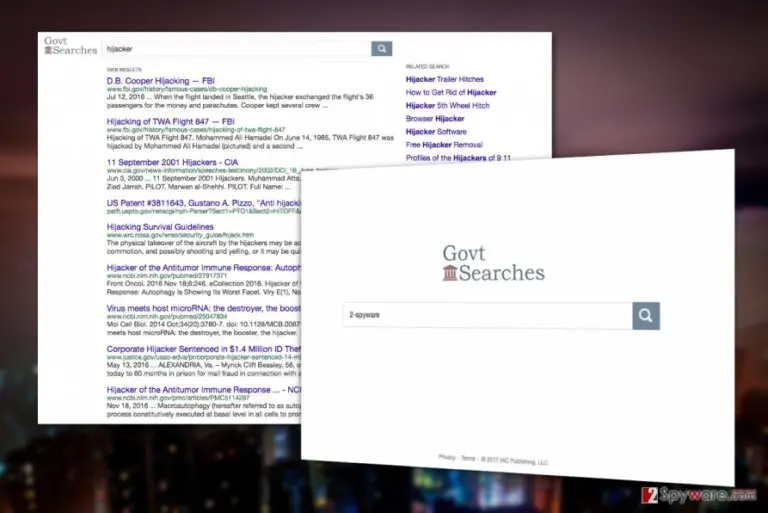This screenshot has width=768, height=513.
Task: Click the fbi.gov db-cooper-hijacking URL text
Action: tap(187, 89)
